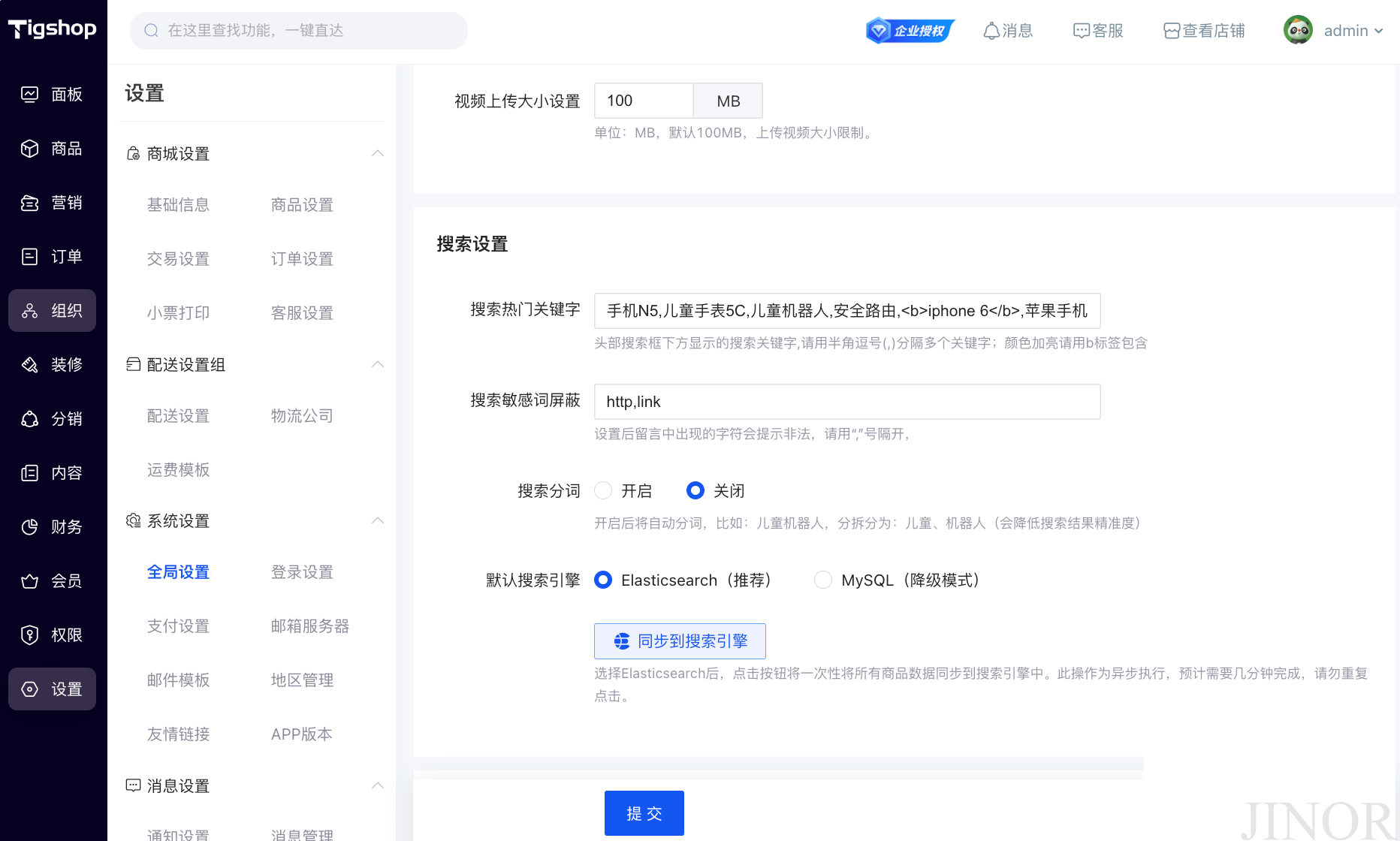Open 商品设置 settings page
The image size is (1400, 841).
tap(302, 204)
